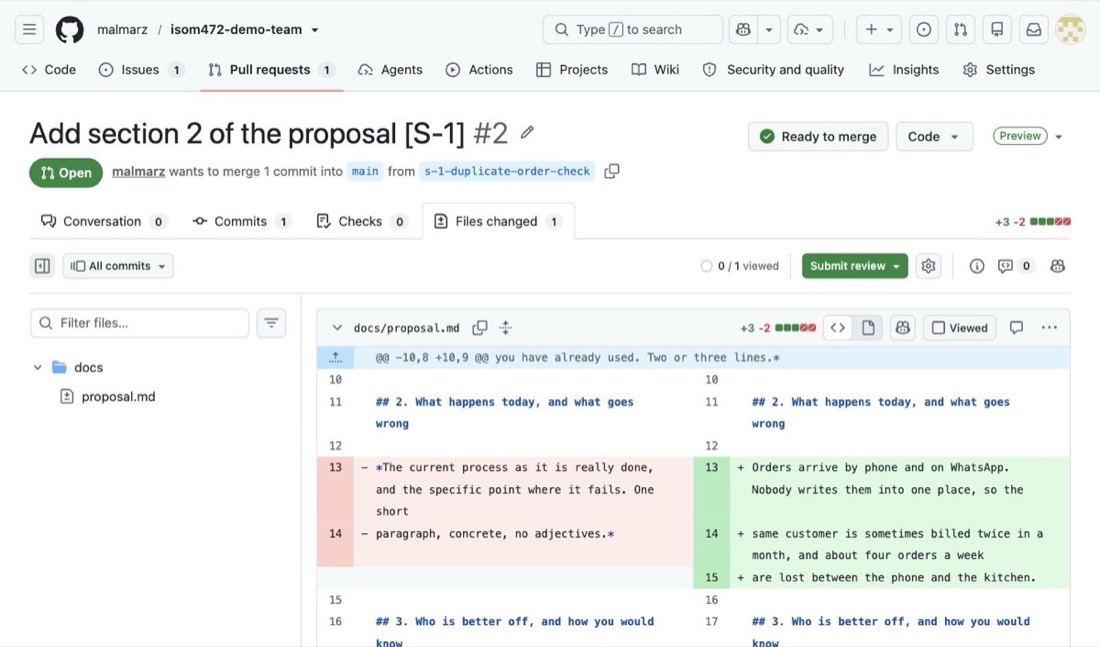This screenshot has height=647, width=1100.
Task: Open Copilot chat icon in header
Action: tap(743, 29)
